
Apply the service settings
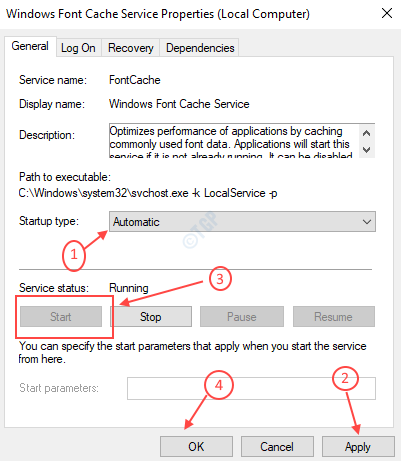click(x=358, y=447)
